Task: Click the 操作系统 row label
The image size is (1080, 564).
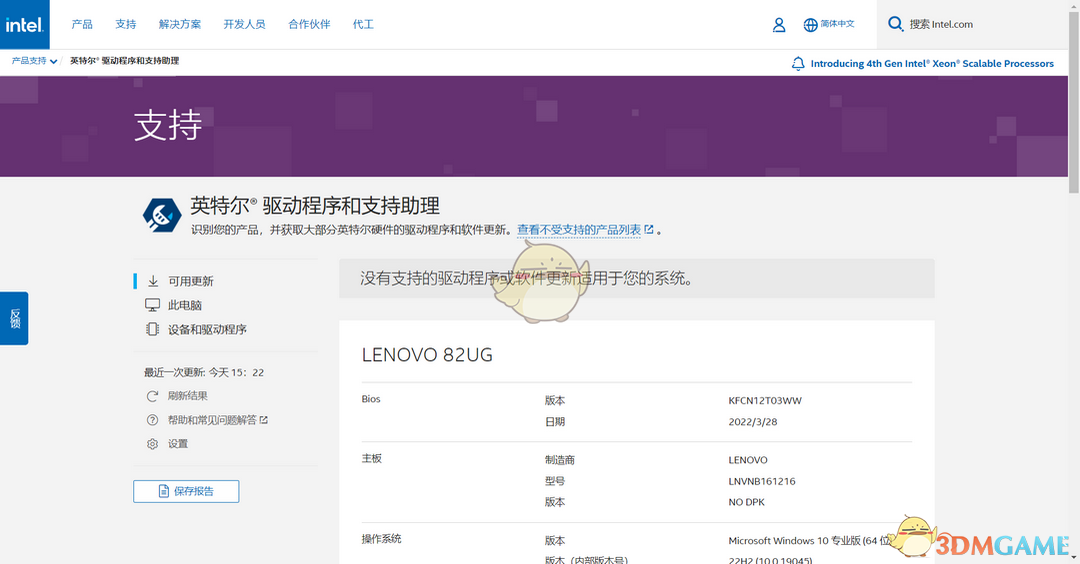Action: coord(382,539)
